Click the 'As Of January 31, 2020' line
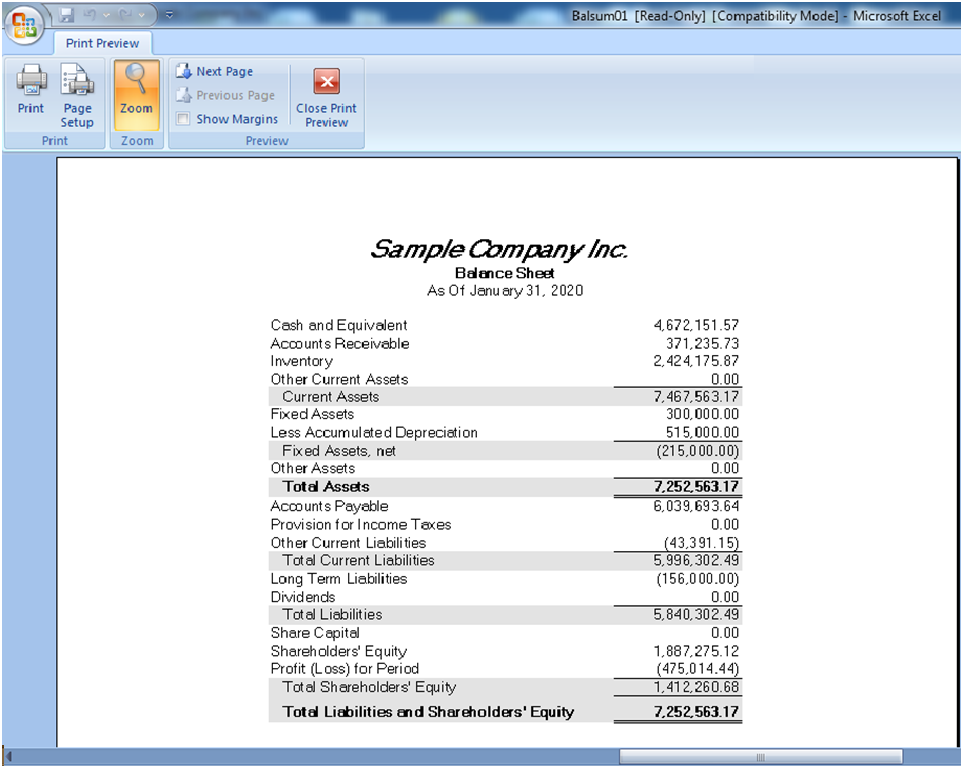 (505, 290)
